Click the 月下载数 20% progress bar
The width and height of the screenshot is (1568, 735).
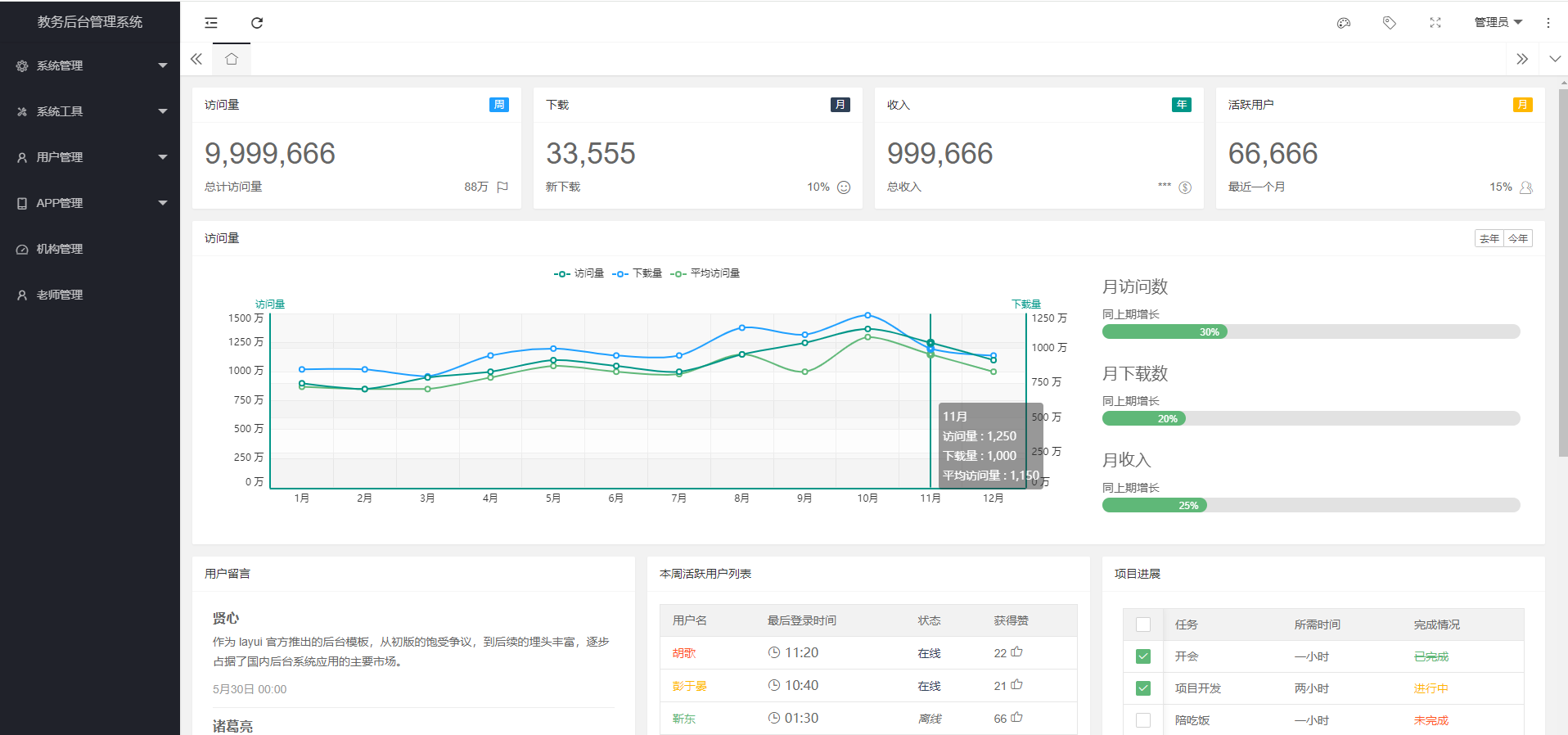pyautogui.click(x=1311, y=418)
